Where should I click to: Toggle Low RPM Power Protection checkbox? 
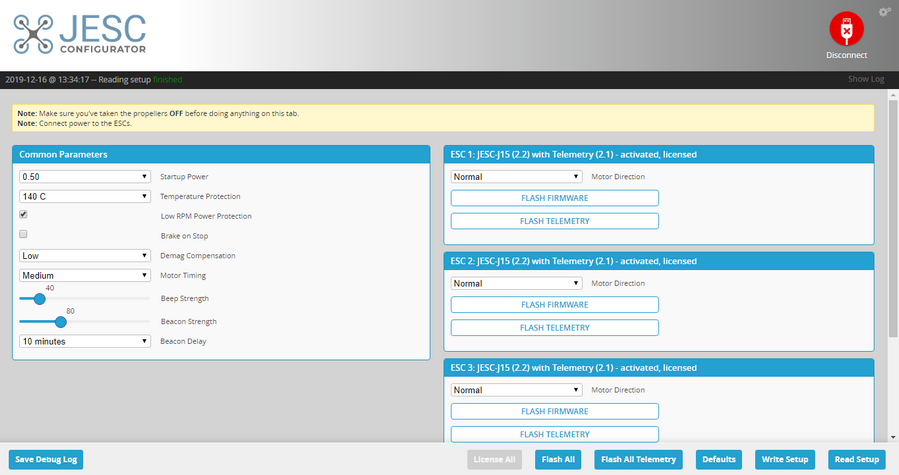(x=24, y=215)
